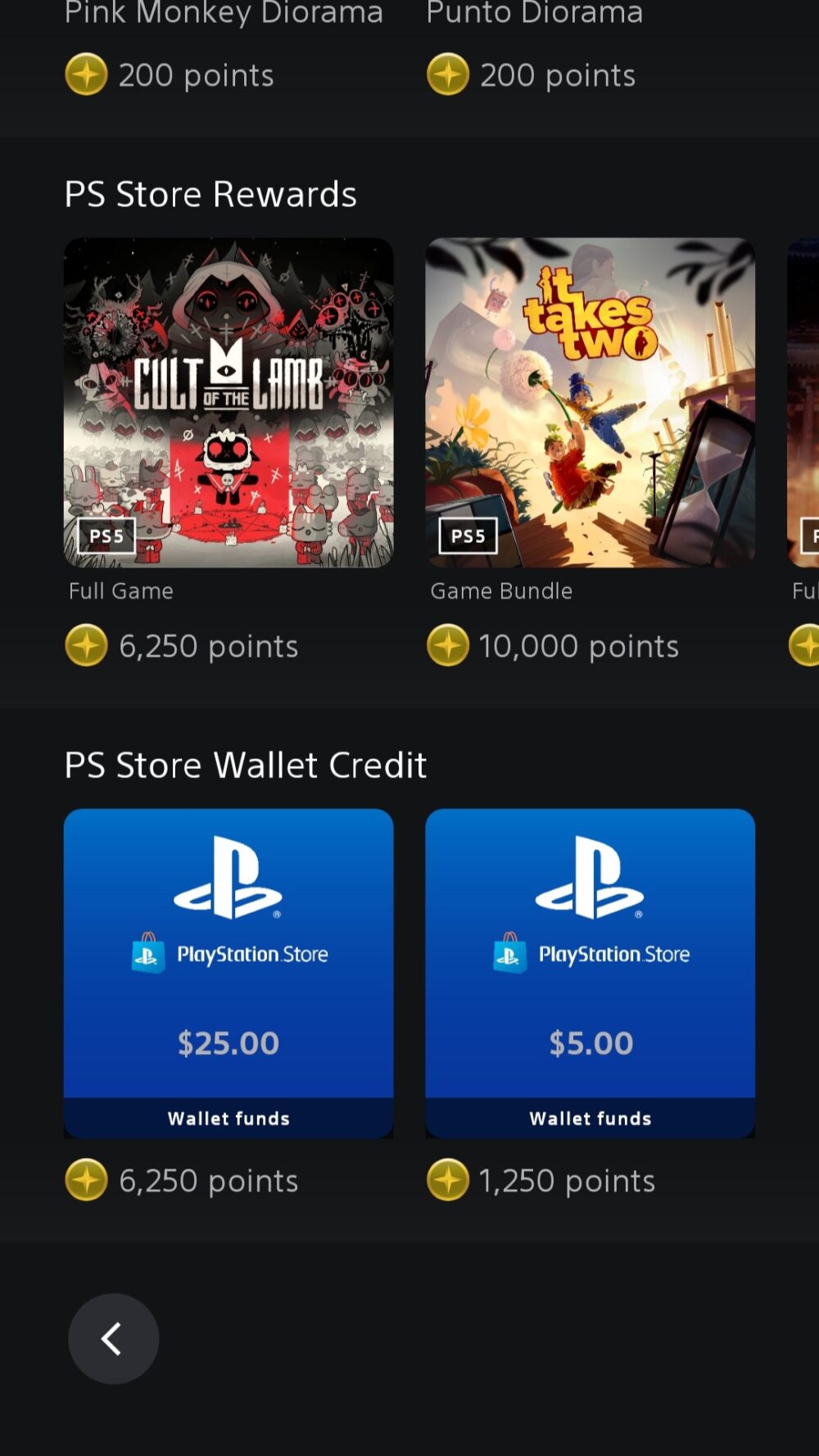
Task: Open Punto Diorama collectible title
Action: pos(534,12)
